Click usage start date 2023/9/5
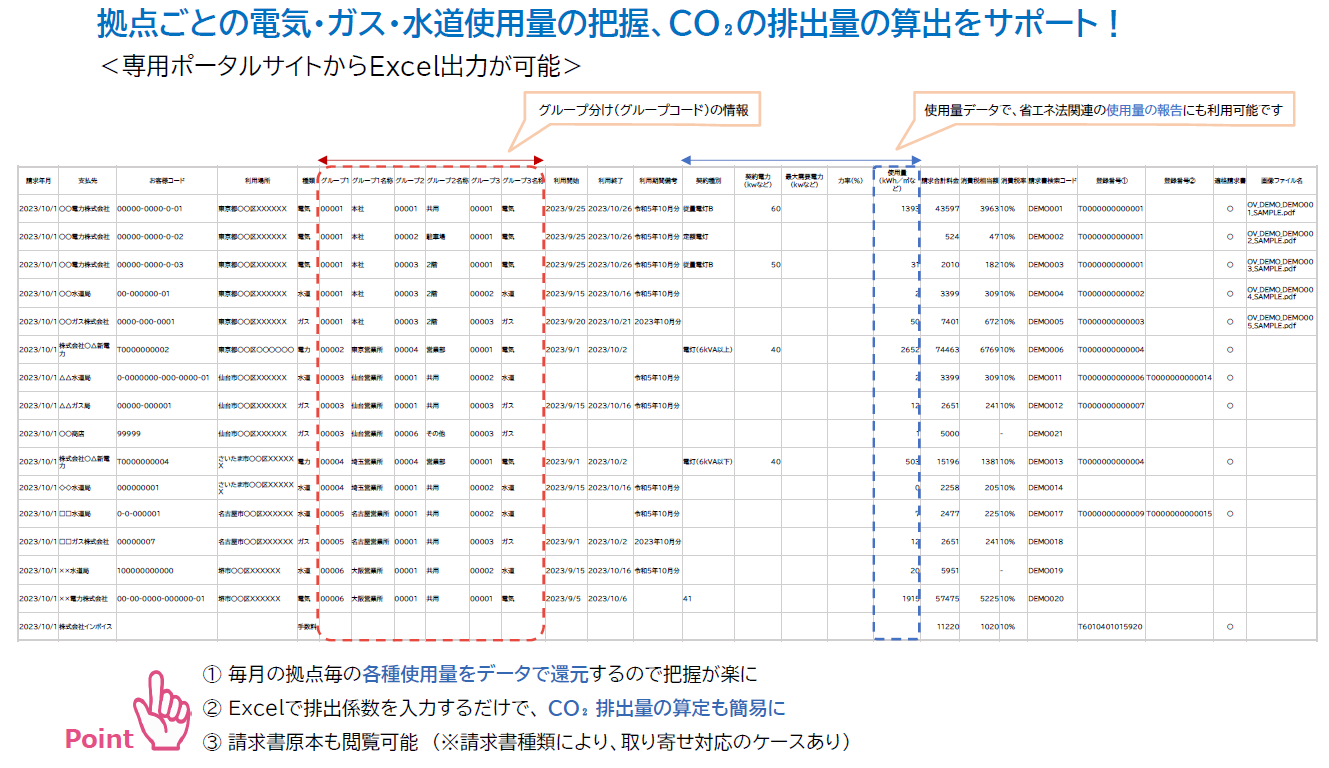 coord(563,599)
